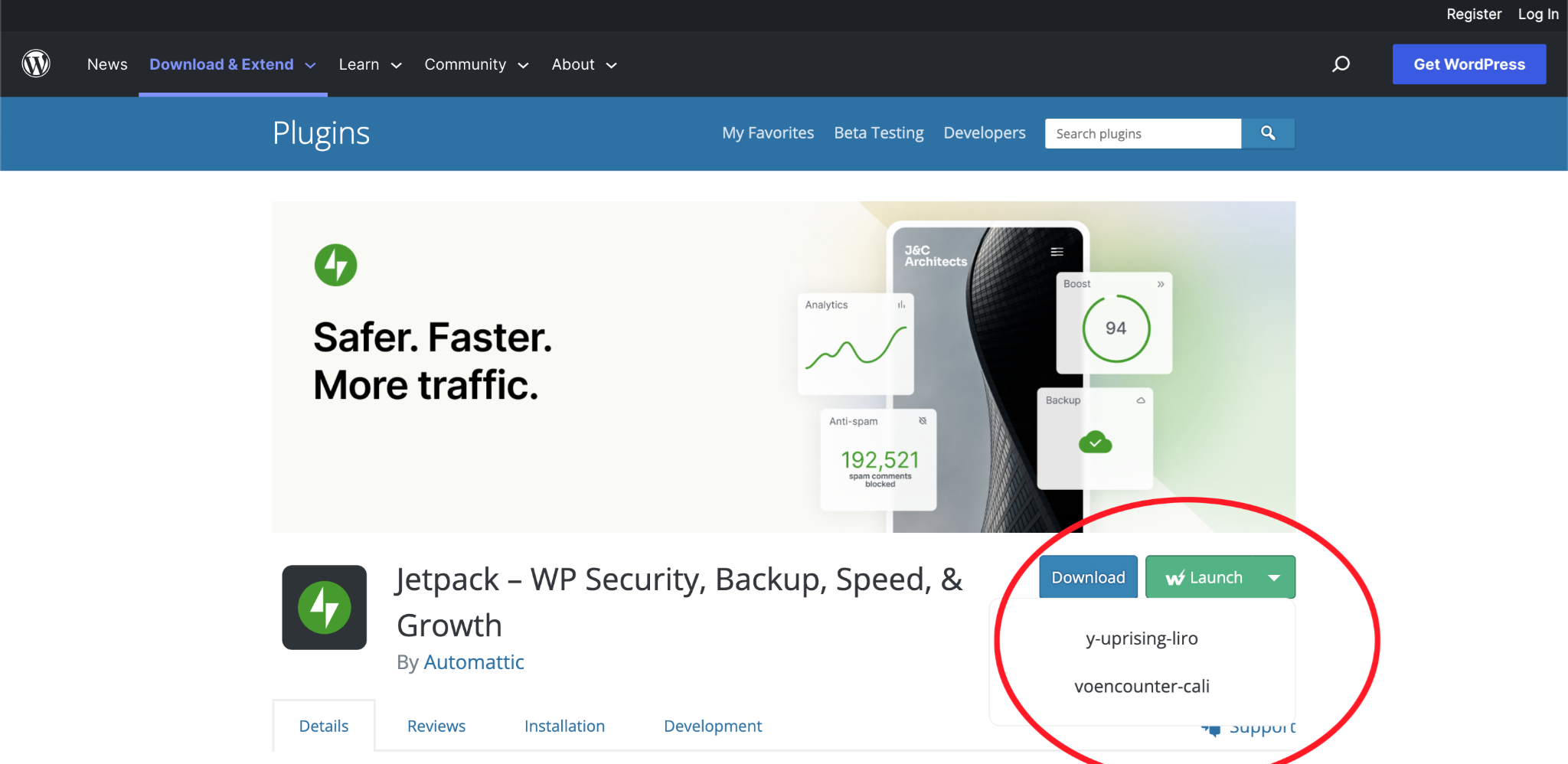Expand the Download & Extend menu
This screenshot has height=764, width=1568.
pyautogui.click(x=233, y=64)
